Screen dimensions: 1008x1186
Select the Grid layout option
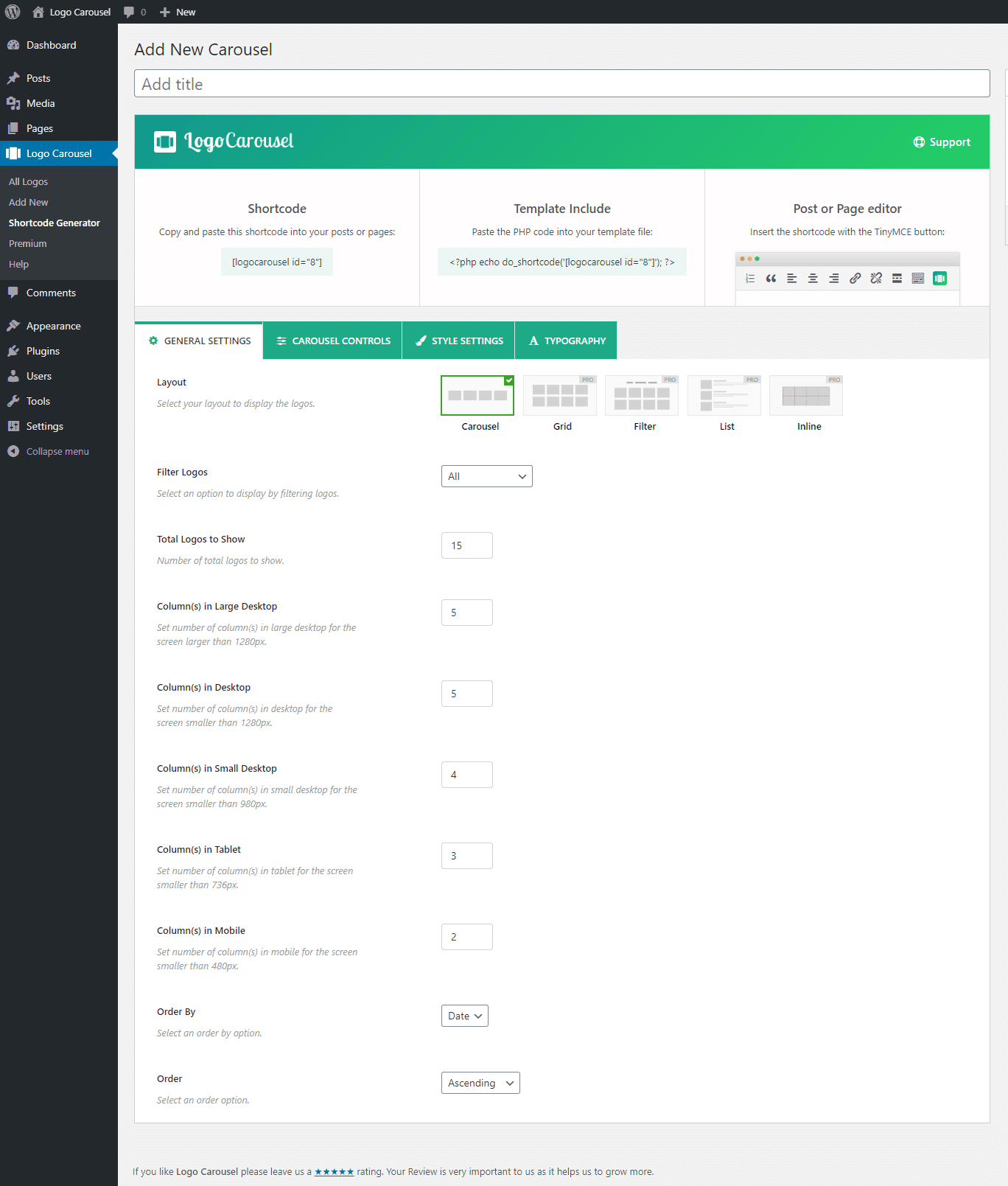(x=560, y=396)
